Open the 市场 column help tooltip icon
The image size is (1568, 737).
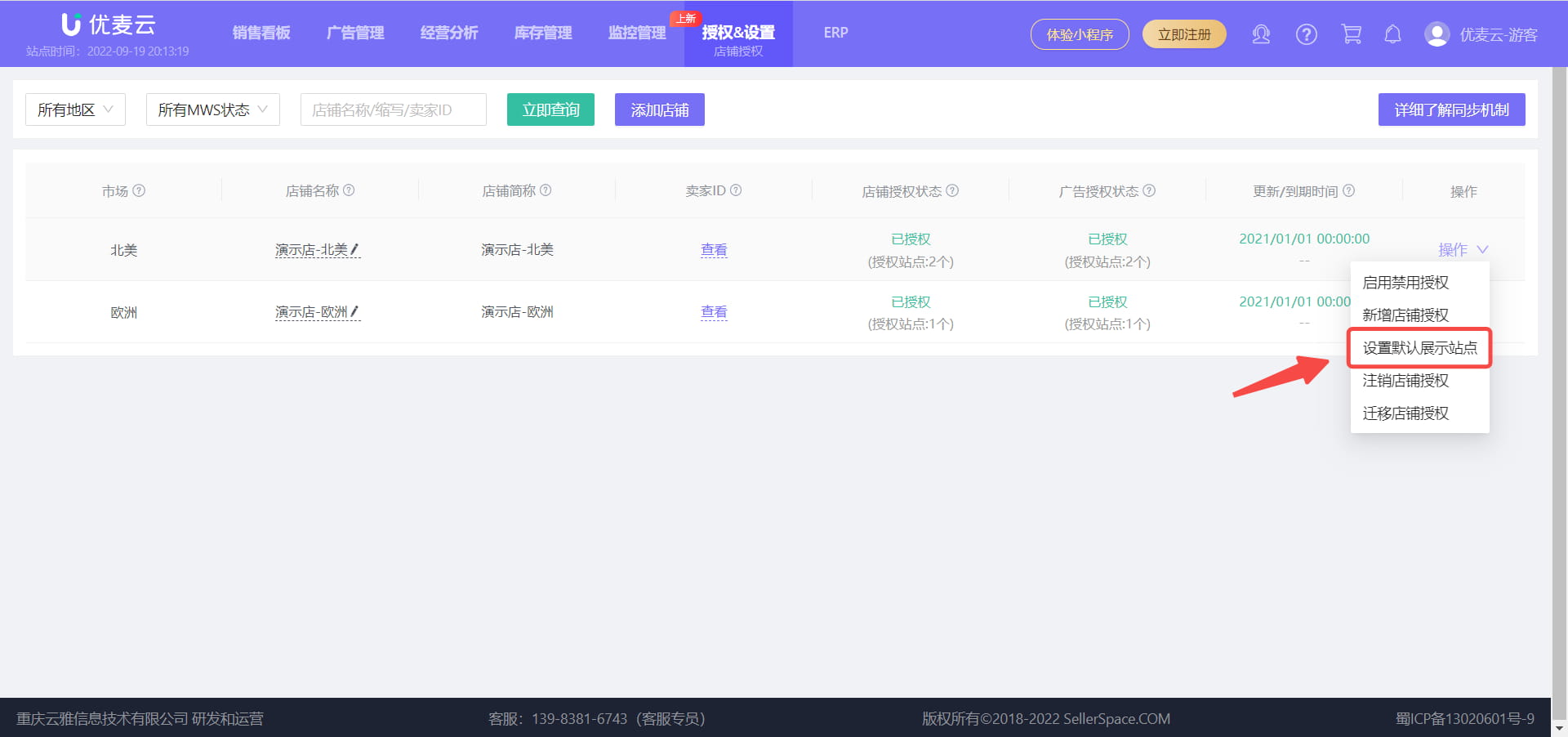(140, 190)
